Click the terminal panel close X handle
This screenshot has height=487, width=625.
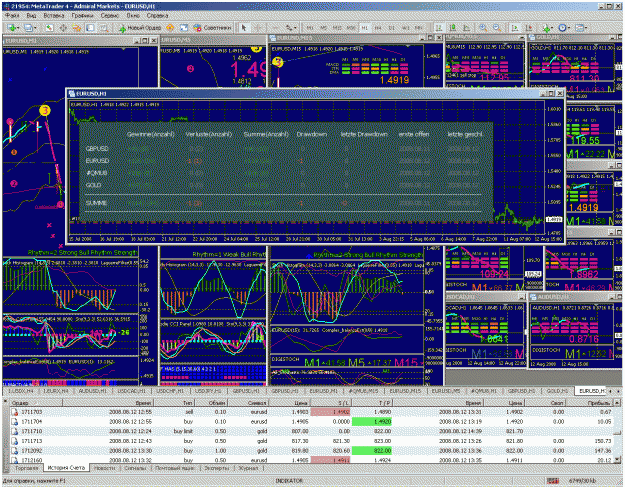click(5, 401)
